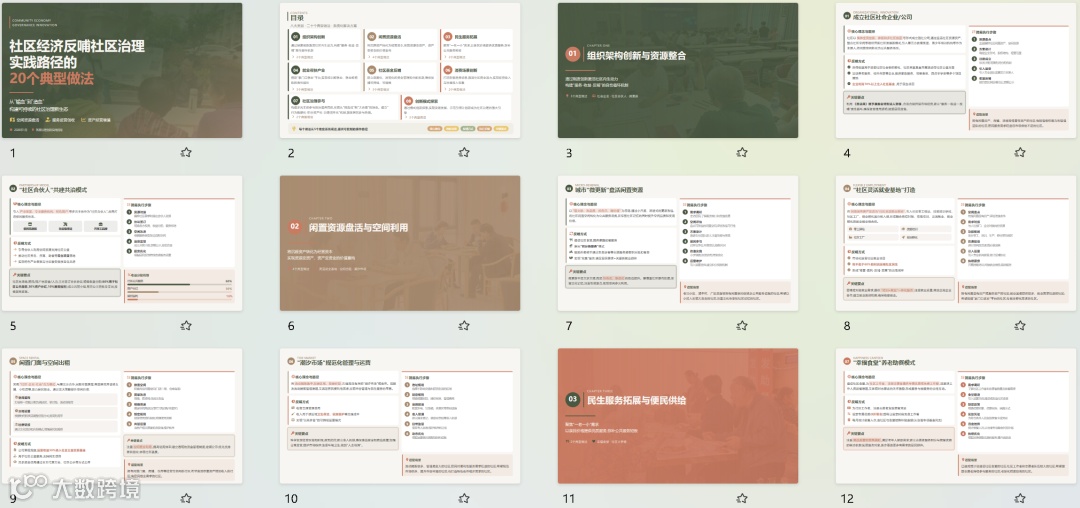Click slide number 4 label
The image size is (1080, 508).
click(847, 154)
